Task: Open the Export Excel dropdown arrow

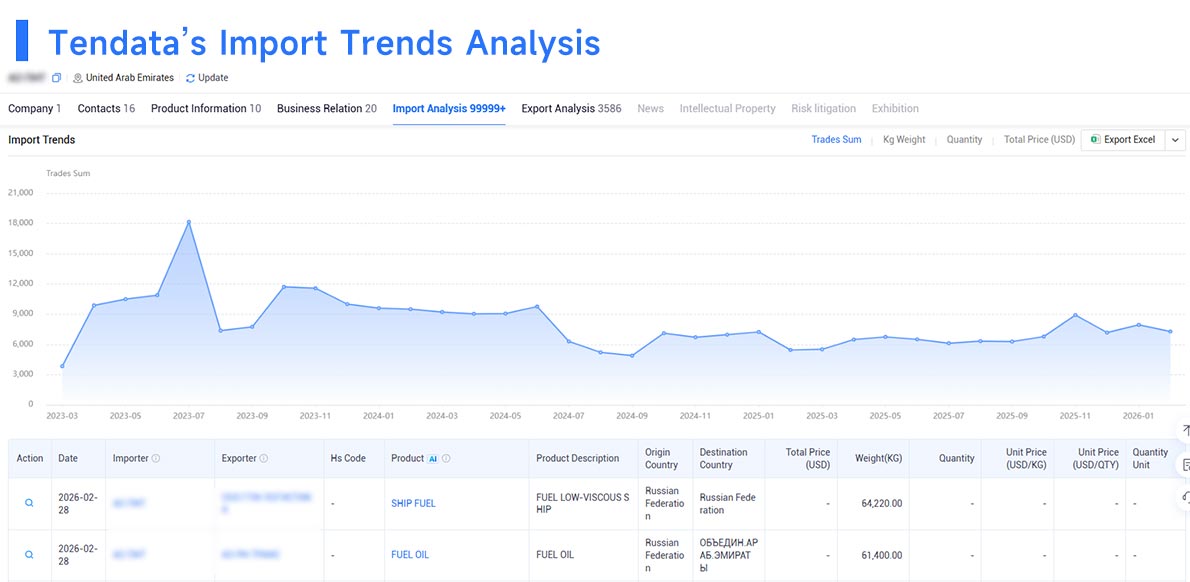Action: tap(1176, 140)
